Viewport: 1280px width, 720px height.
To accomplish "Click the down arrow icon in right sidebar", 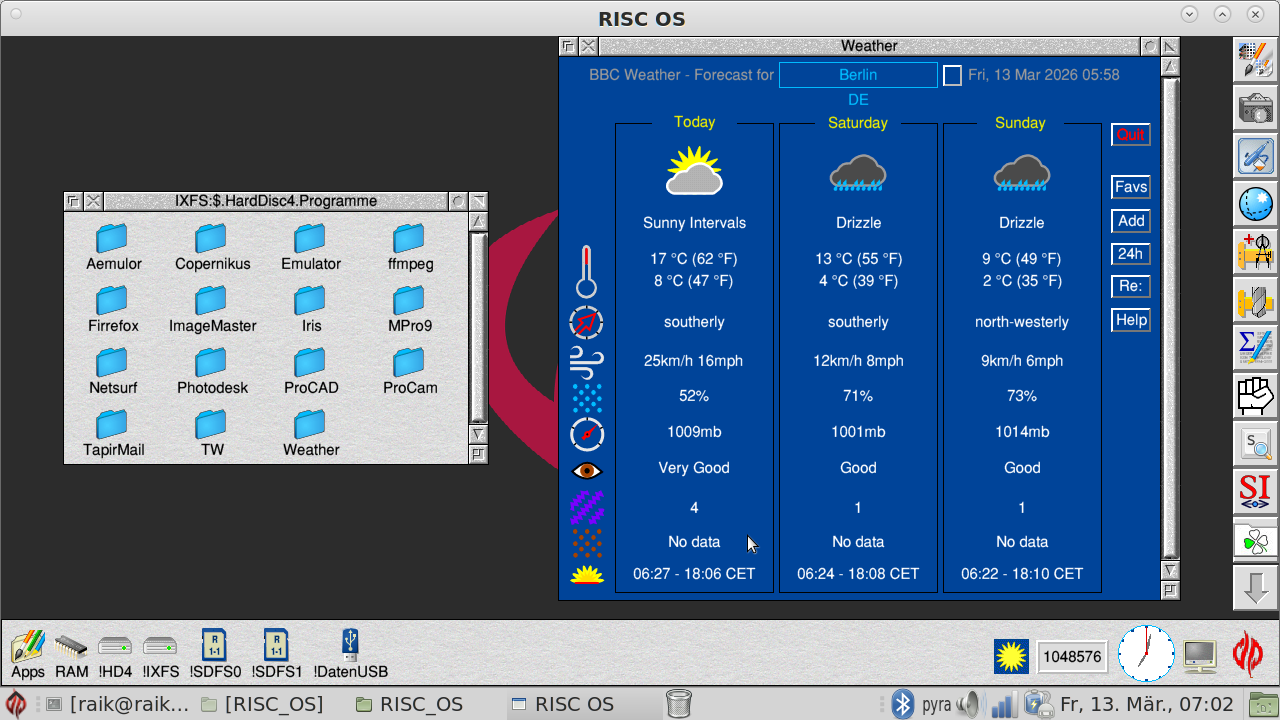I will 1254,588.
